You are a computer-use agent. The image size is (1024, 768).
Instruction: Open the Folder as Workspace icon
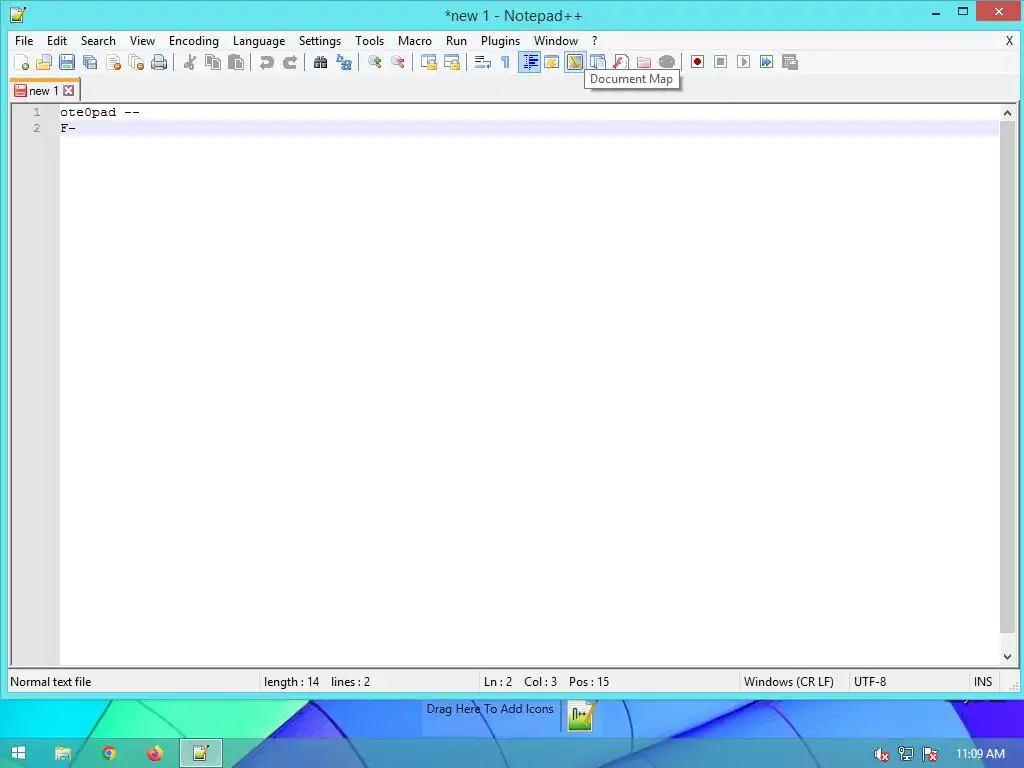pos(644,62)
